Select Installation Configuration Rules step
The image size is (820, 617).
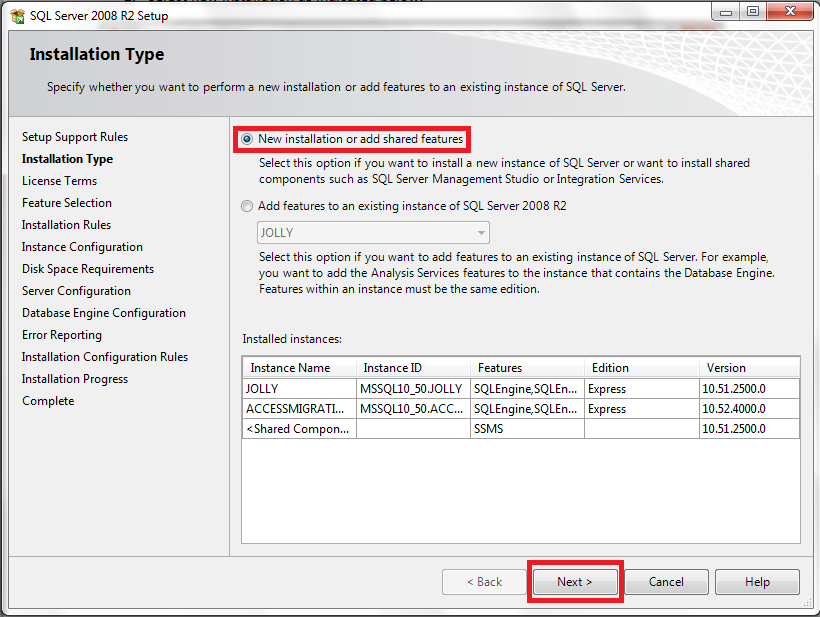pos(105,357)
